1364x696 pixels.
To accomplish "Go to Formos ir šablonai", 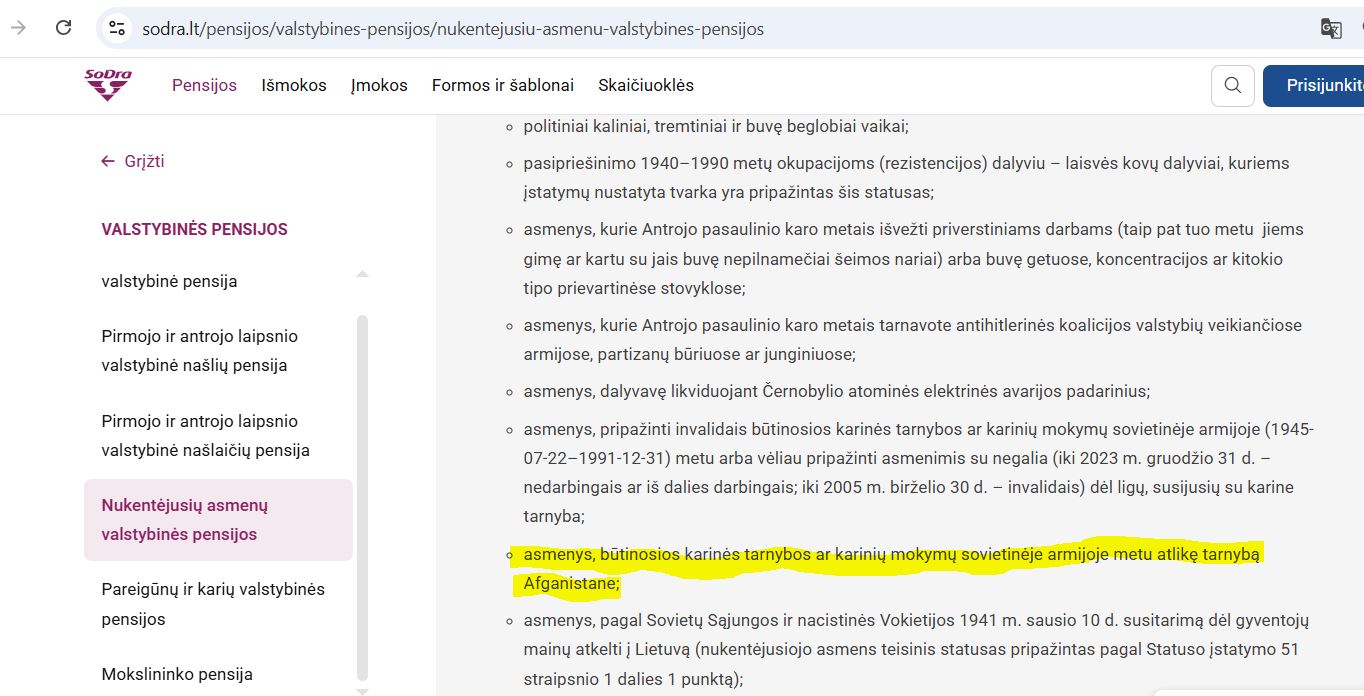I will coord(502,86).
